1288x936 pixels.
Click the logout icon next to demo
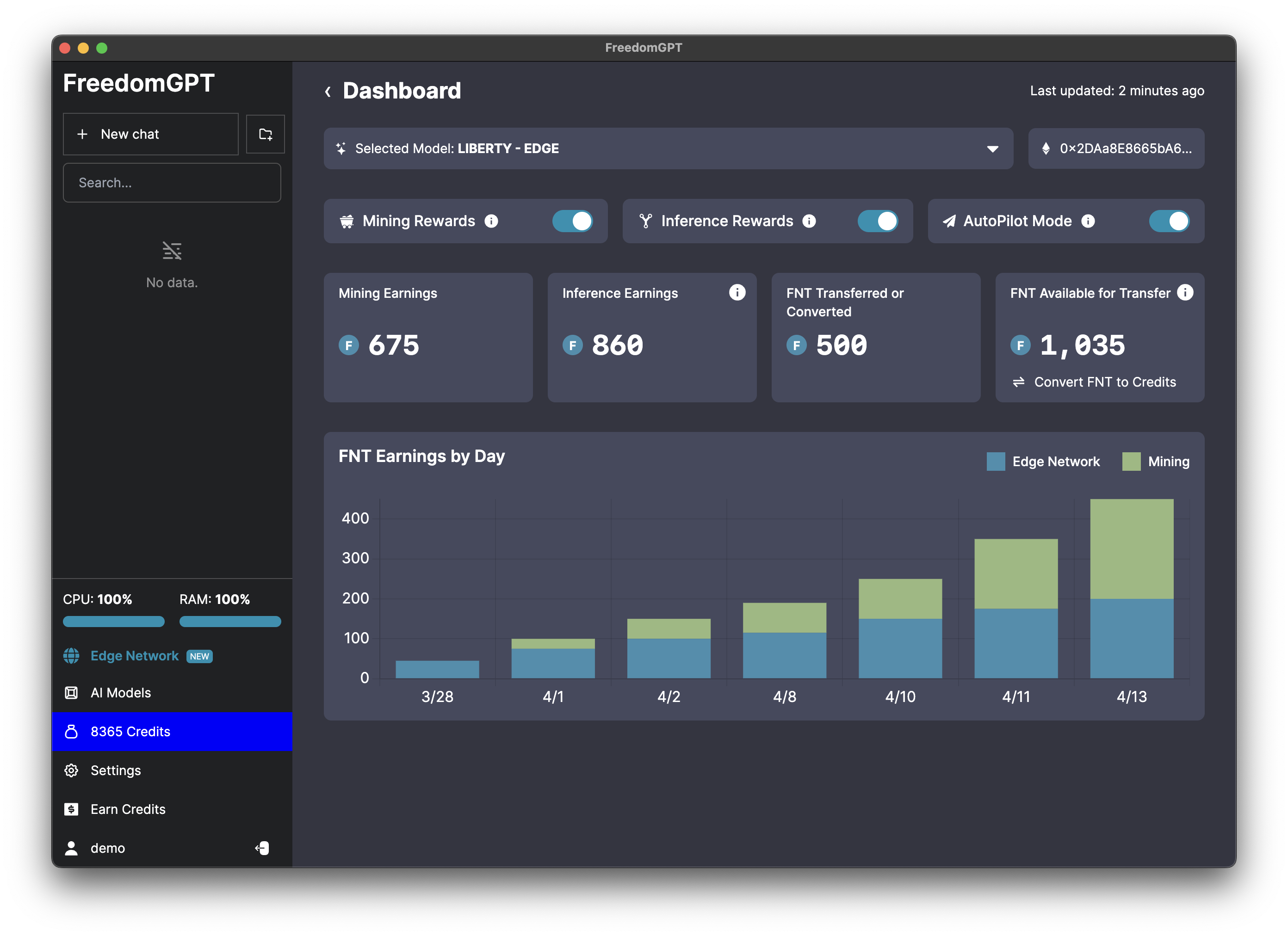coord(262,848)
